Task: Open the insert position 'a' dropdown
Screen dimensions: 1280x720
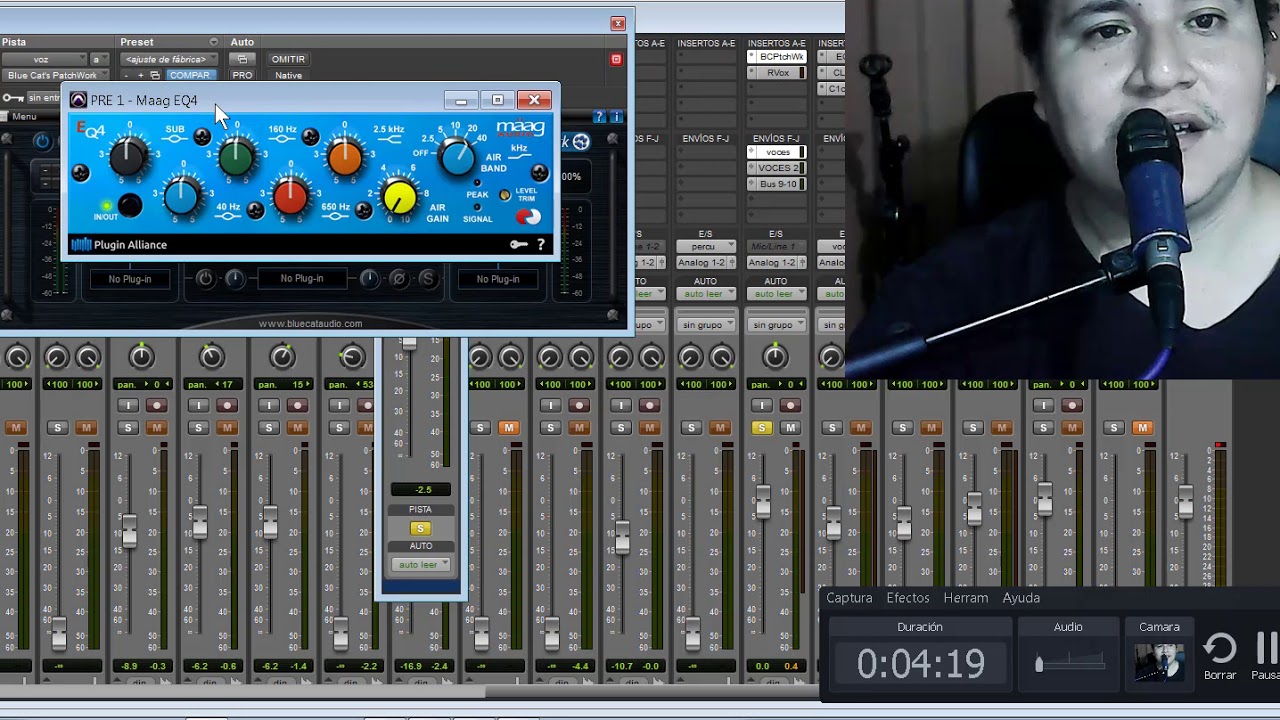Action: pyautogui.click(x=100, y=59)
